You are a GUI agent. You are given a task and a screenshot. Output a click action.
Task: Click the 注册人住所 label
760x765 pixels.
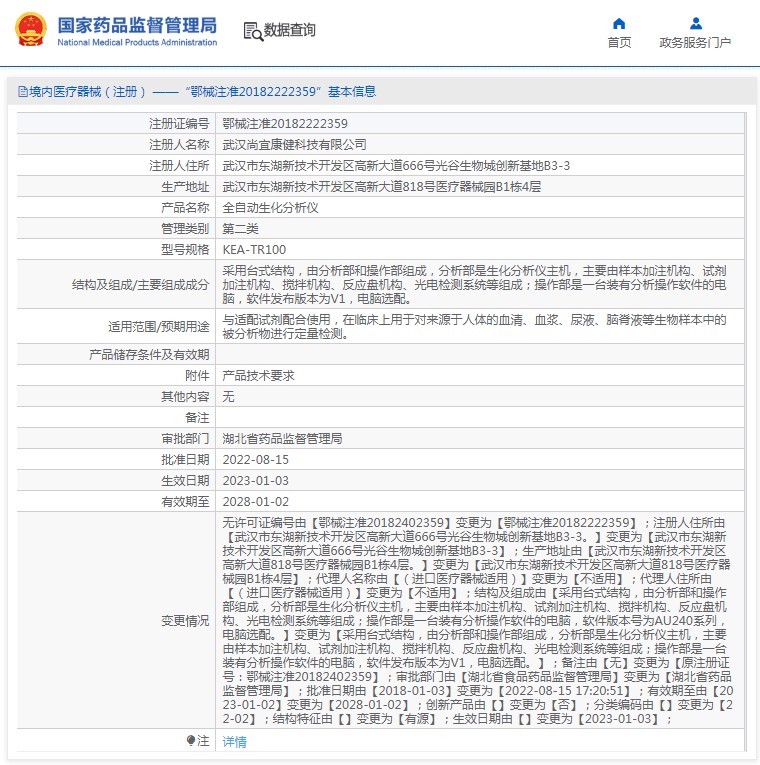[179, 165]
